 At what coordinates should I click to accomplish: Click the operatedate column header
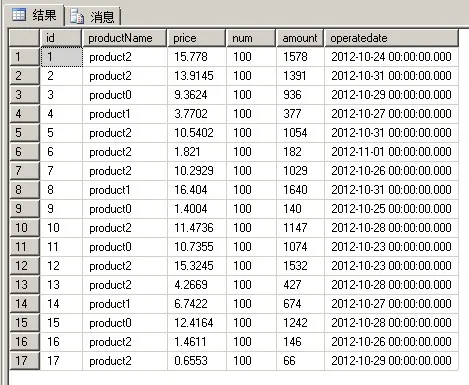(x=391, y=38)
